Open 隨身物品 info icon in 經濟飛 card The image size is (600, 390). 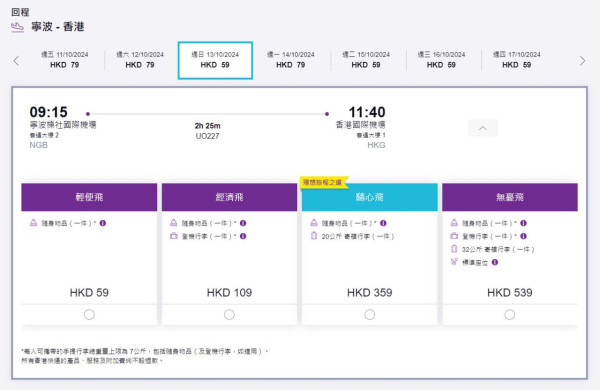point(243,223)
